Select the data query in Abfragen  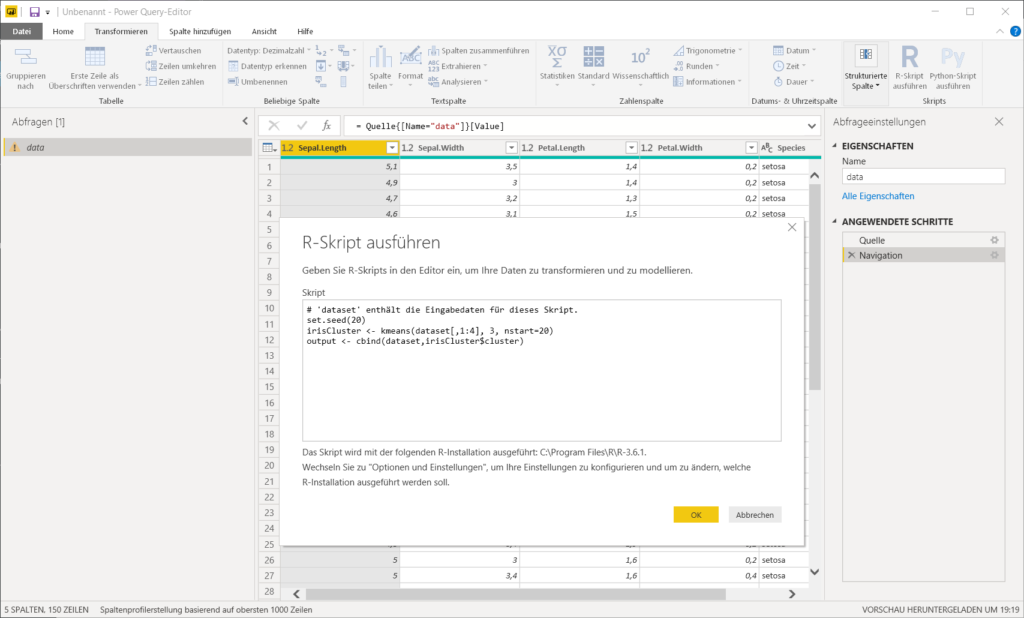click(128, 148)
